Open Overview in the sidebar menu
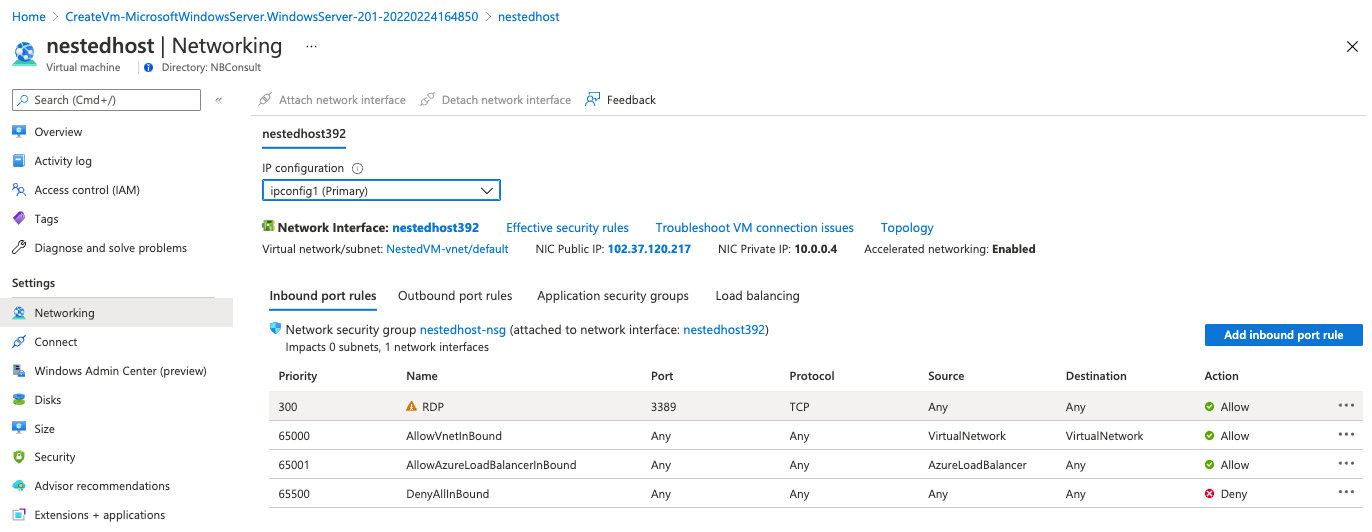The width and height of the screenshot is (1372, 532). pos(58,132)
